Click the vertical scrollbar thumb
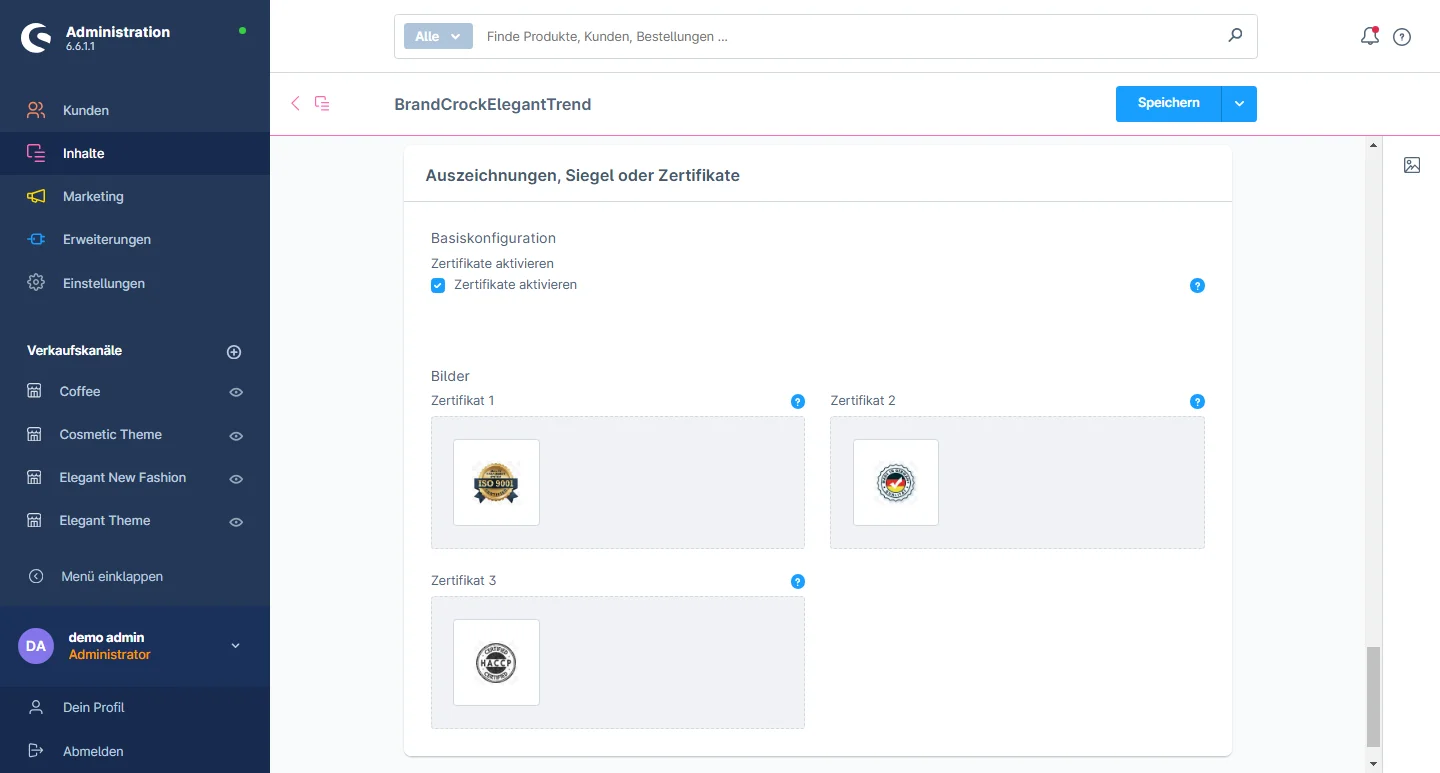1440x773 pixels. (1373, 696)
